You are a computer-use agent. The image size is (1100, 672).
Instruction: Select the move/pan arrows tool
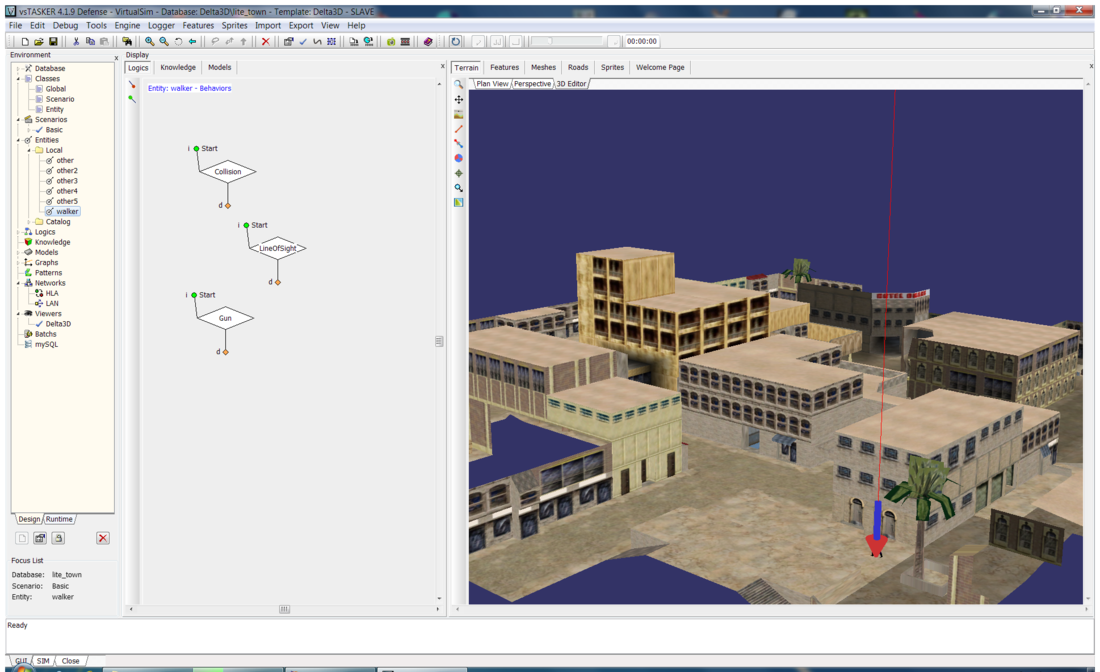click(x=459, y=100)
